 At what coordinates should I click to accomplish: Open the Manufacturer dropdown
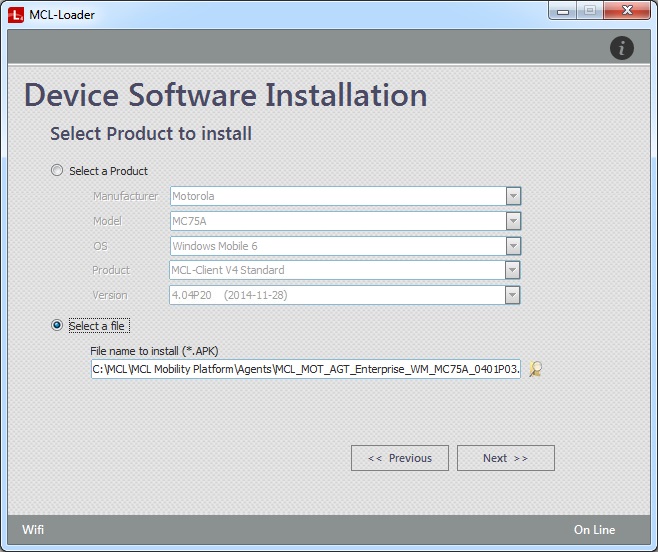click(x=513, y=196)
